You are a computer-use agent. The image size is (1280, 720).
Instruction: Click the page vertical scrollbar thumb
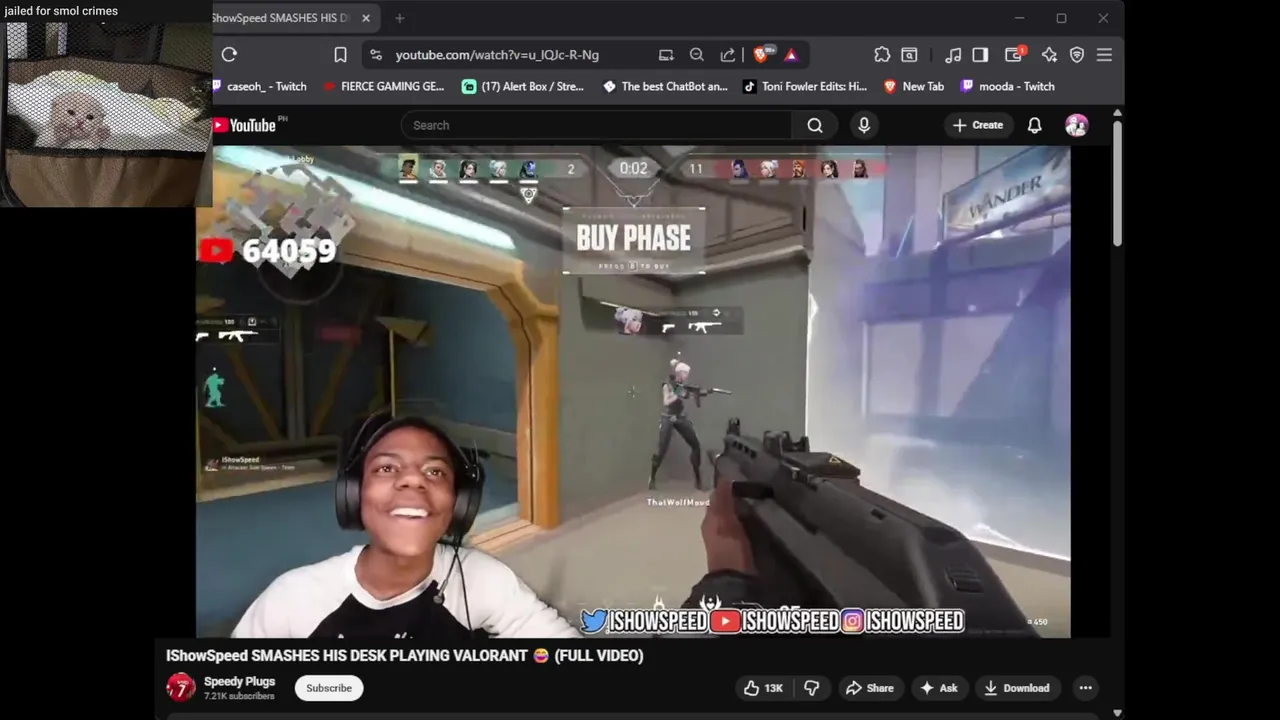pyautogui.click(x=1117, y=183)
